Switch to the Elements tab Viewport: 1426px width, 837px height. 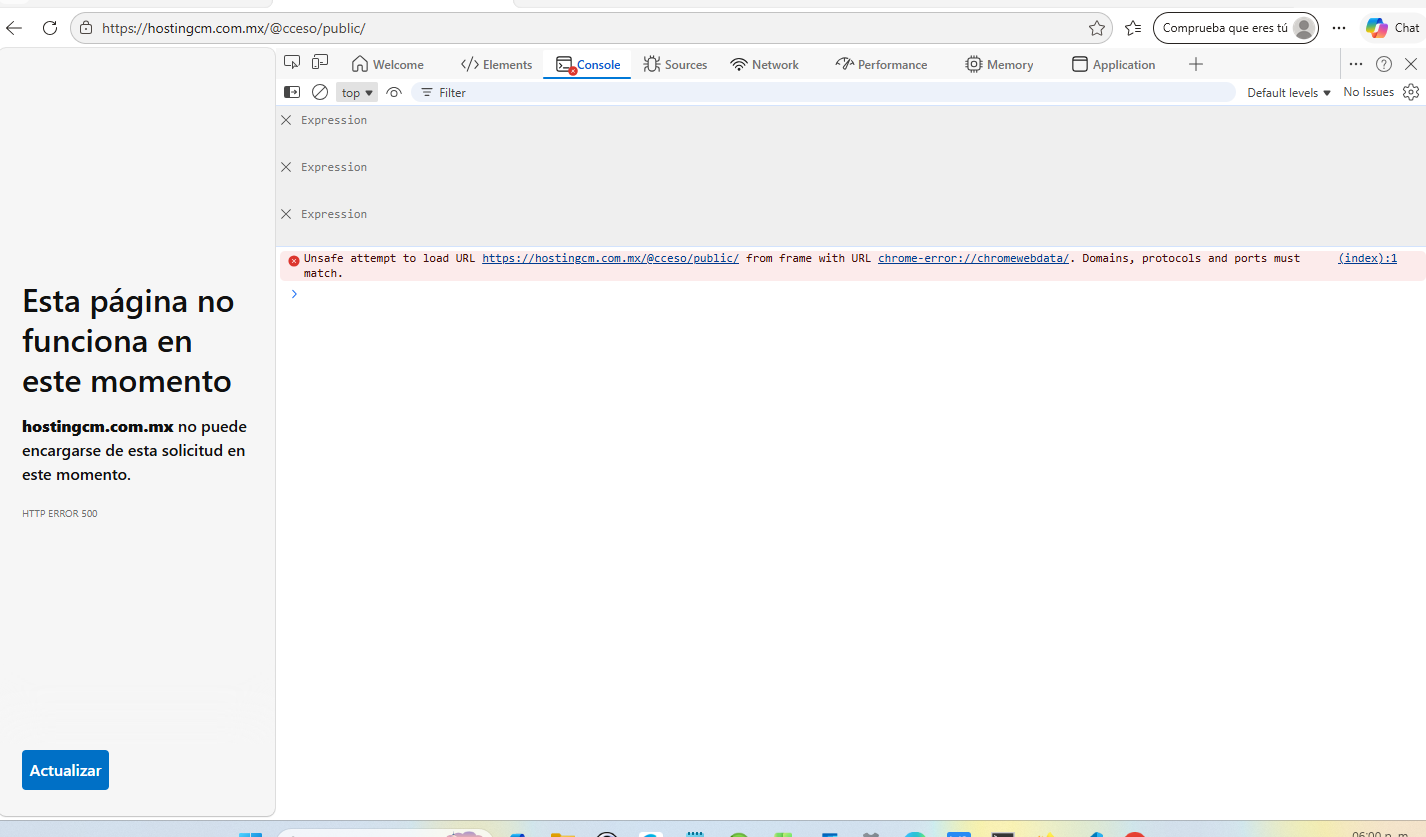[496, 64]
